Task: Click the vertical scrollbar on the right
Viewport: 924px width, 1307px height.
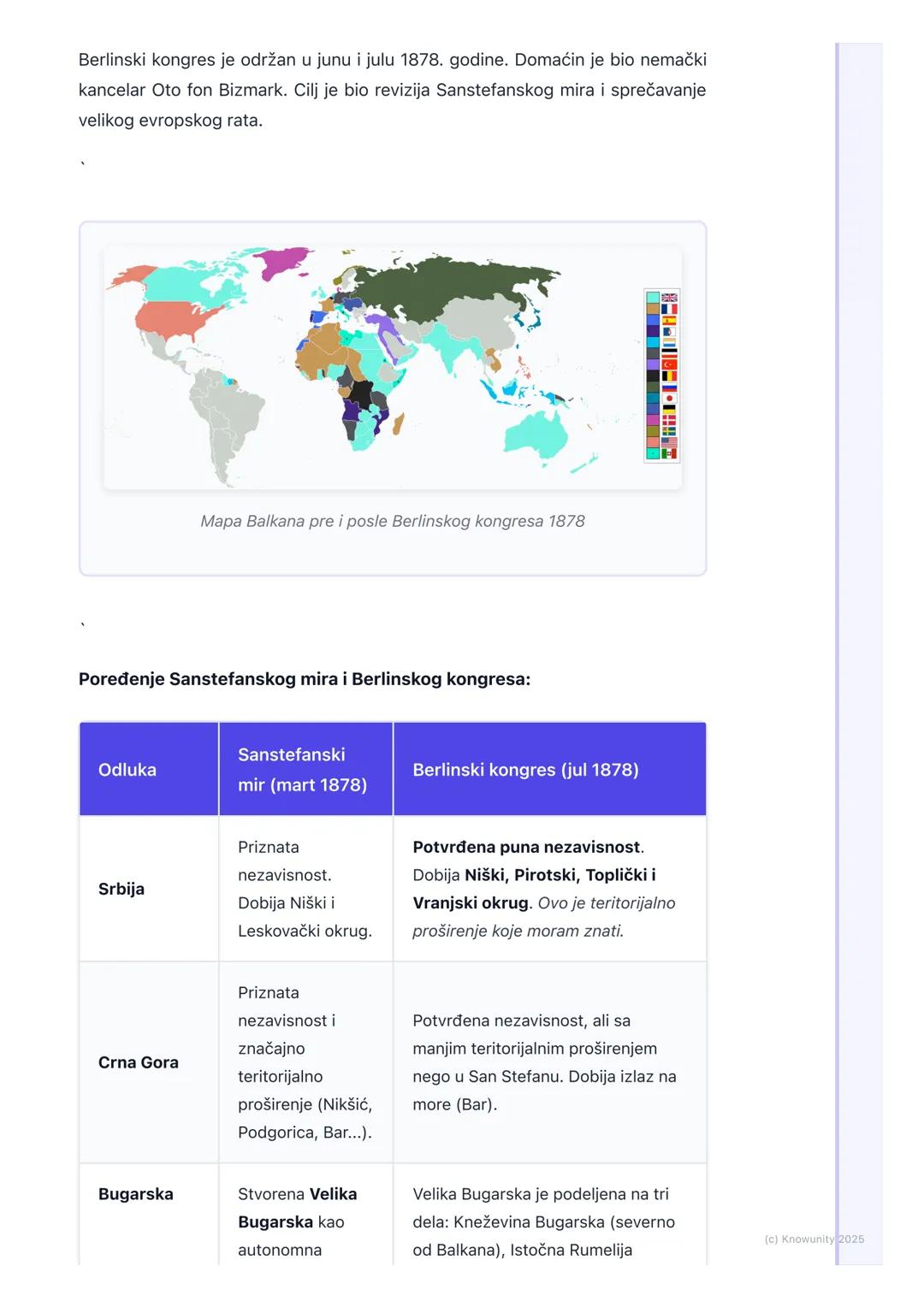Action: (x=838, y=650)
